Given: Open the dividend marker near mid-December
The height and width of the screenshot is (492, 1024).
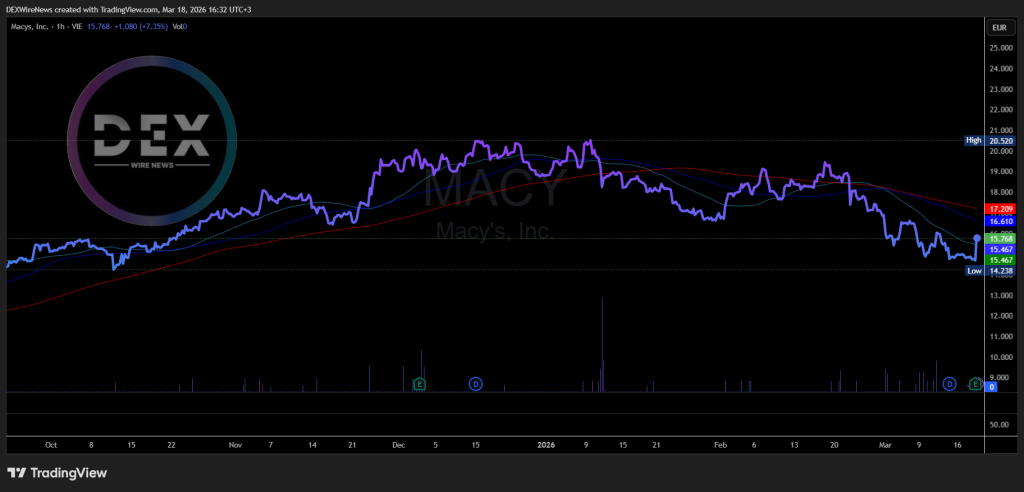Looking at the screenshot, I should (x=476, y=384).
